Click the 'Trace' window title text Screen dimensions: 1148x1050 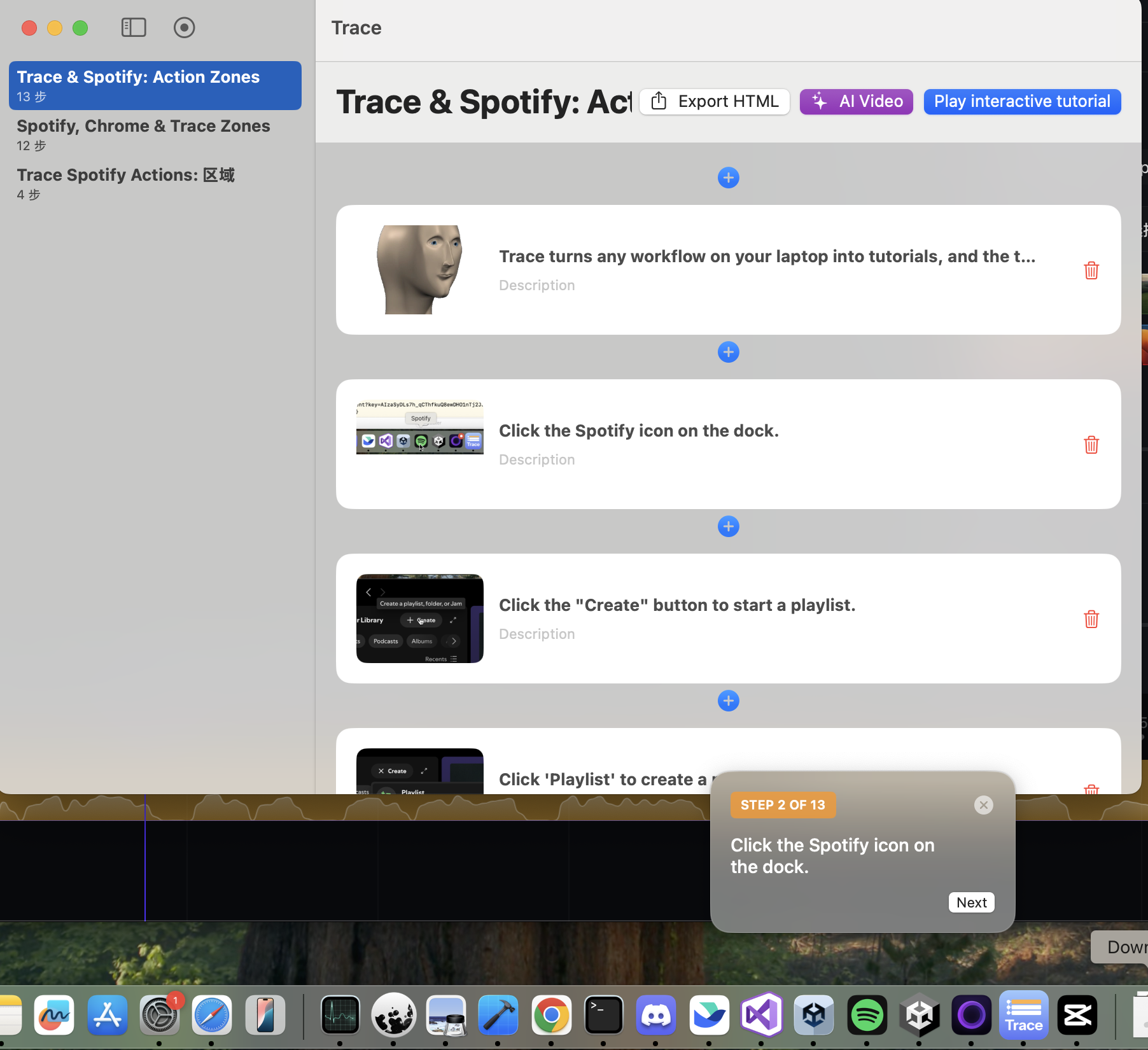tap(356, 27)
